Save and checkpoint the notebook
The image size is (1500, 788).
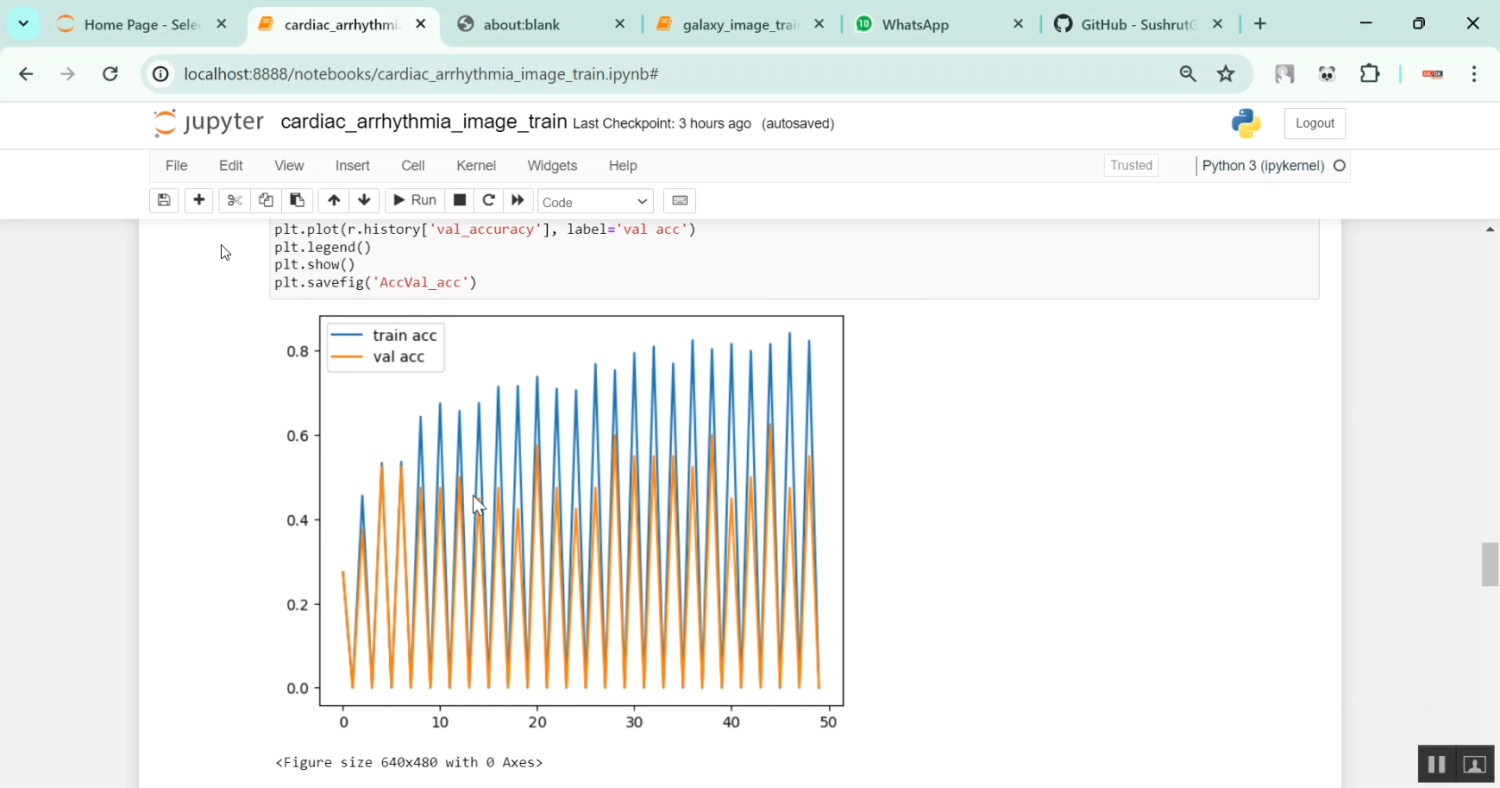point(164,200)
